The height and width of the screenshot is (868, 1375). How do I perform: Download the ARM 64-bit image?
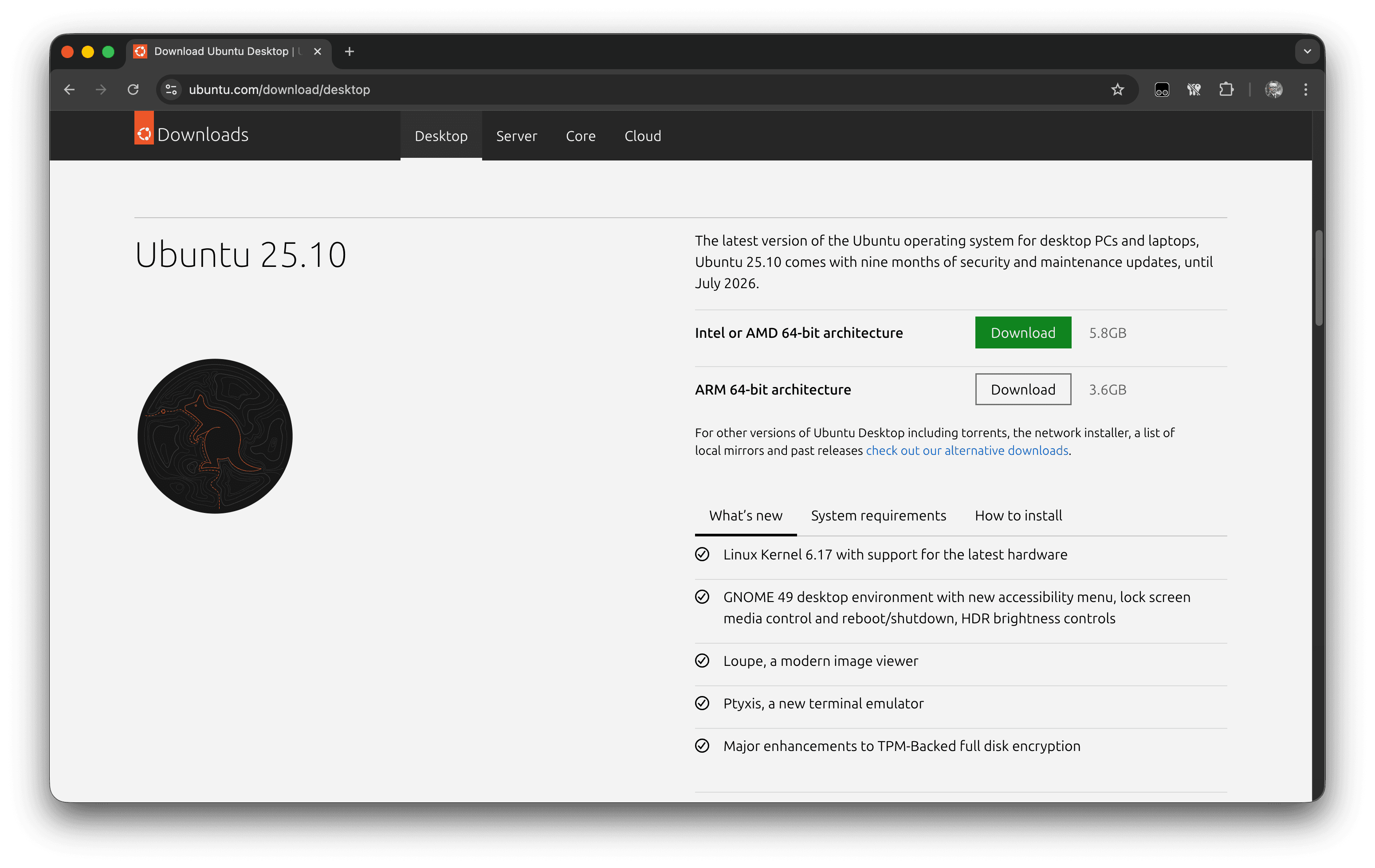tap(1023, 389)
